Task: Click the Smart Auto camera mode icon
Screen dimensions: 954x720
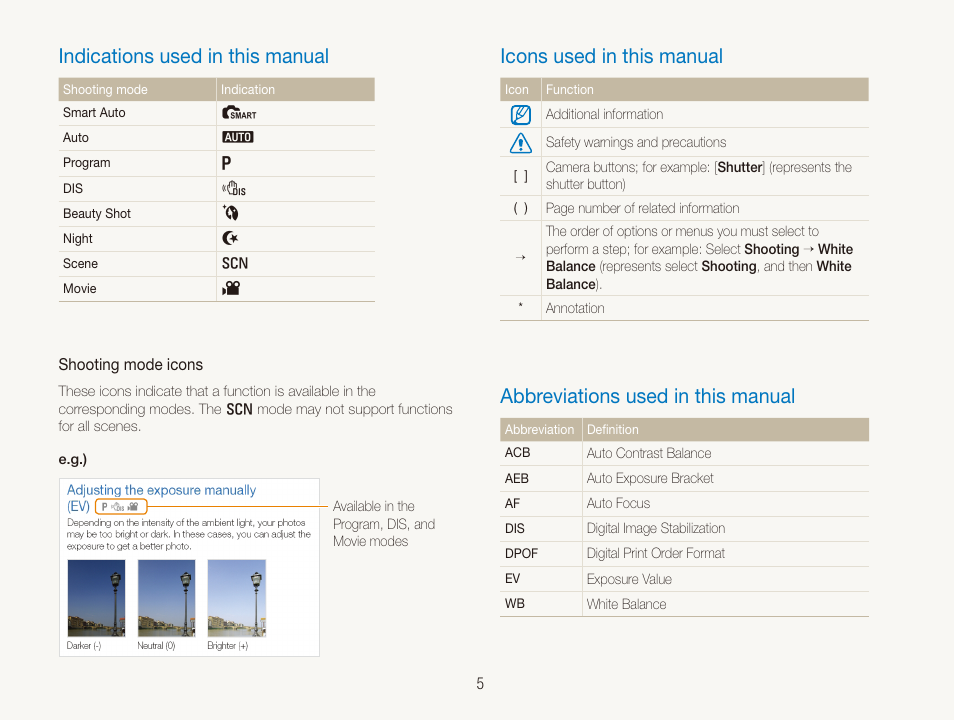Action: tap(238, 113)
